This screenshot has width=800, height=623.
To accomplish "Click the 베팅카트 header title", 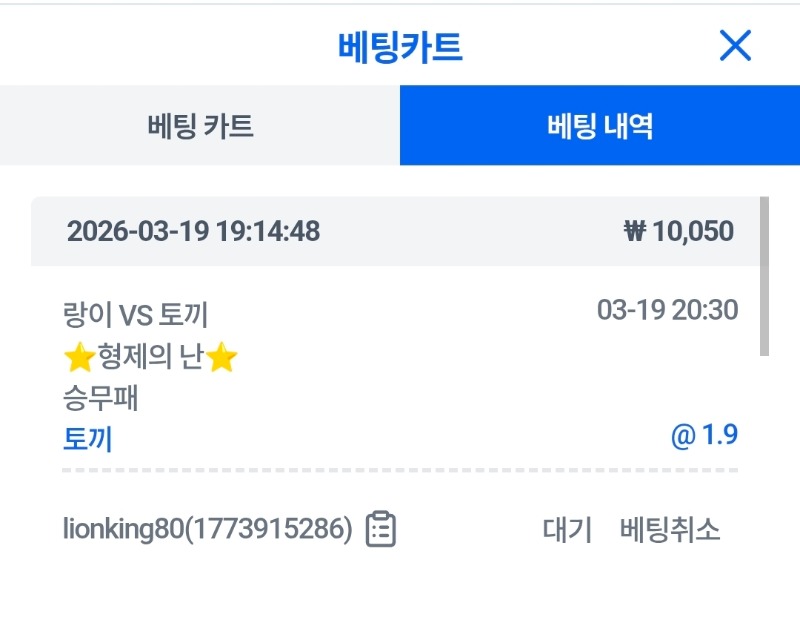I will (x=400, y=46).
